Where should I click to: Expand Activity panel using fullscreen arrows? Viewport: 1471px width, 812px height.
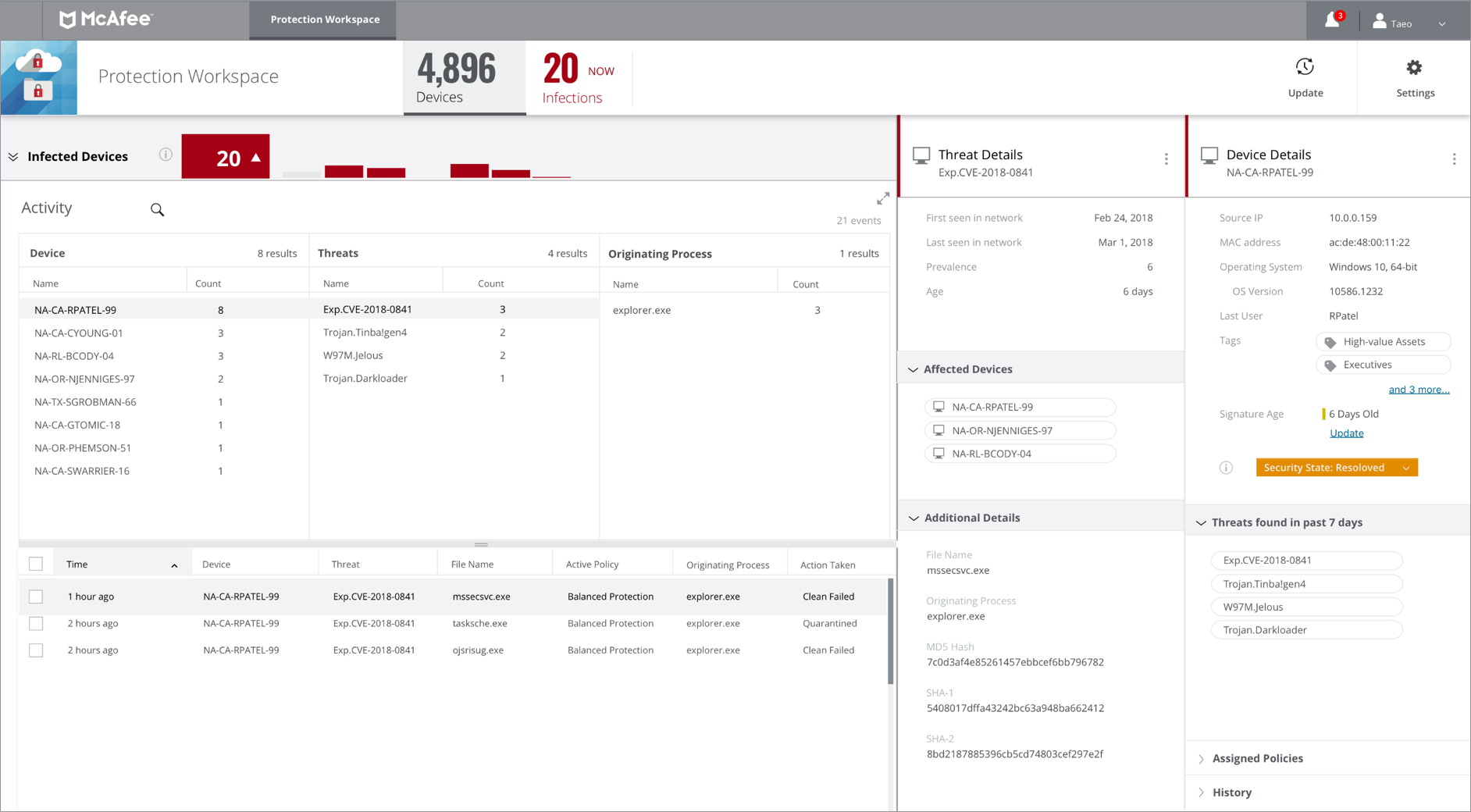883,198
